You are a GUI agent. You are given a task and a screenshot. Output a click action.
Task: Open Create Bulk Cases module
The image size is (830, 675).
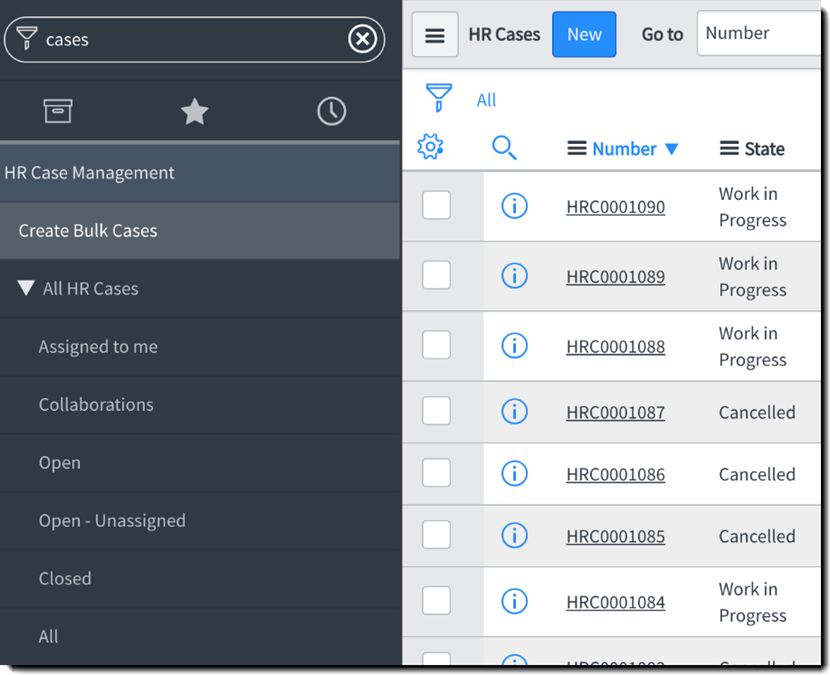click(x=88, y=231)
